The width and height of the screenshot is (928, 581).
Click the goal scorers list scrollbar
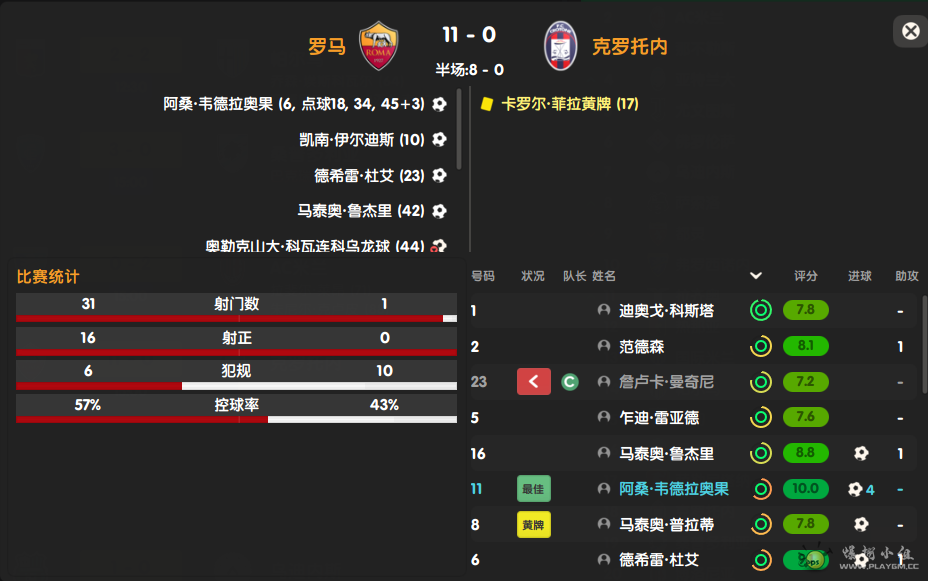click(459, 130)
